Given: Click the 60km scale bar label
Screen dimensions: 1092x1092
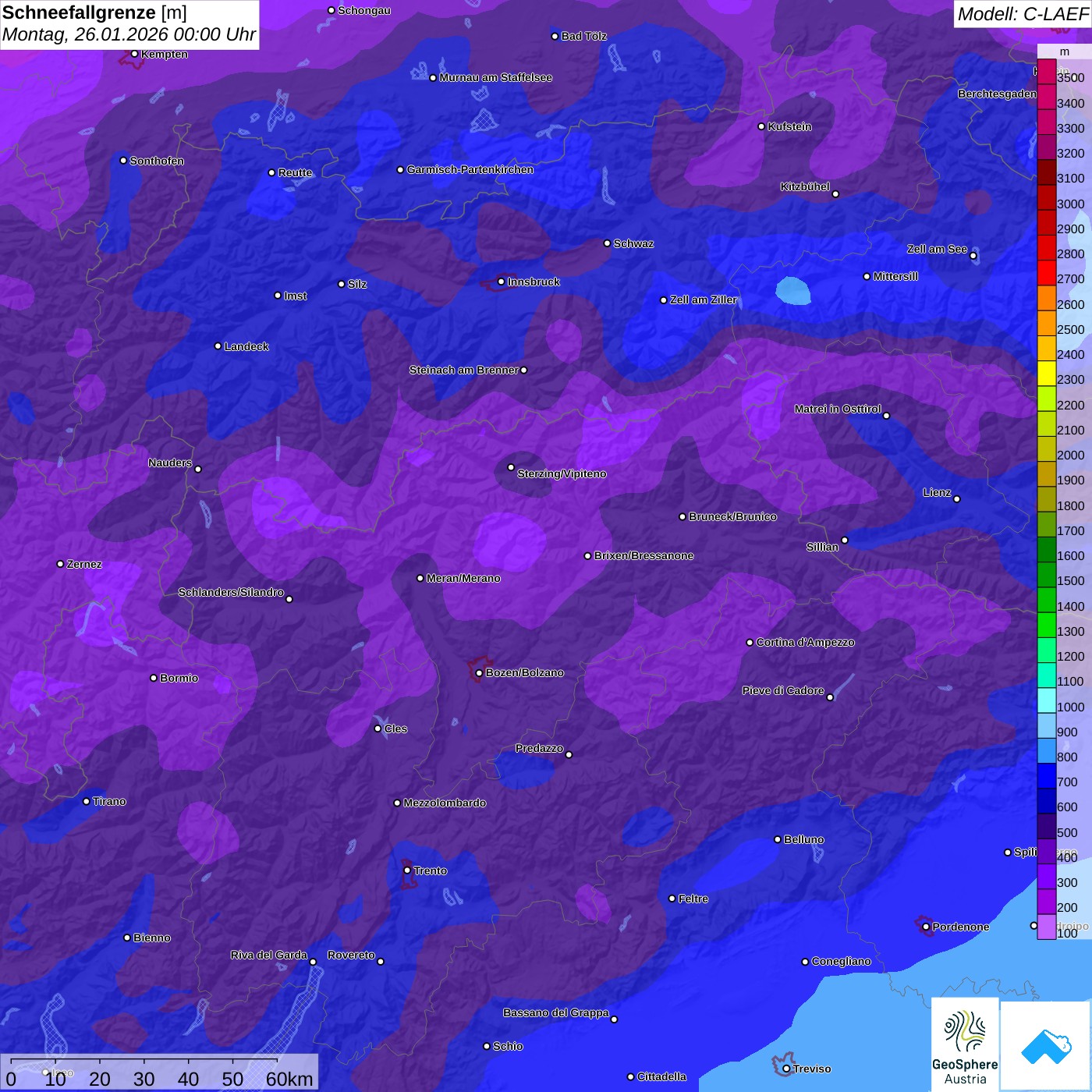Looking at the screenshot, I should coord(289,1079).
